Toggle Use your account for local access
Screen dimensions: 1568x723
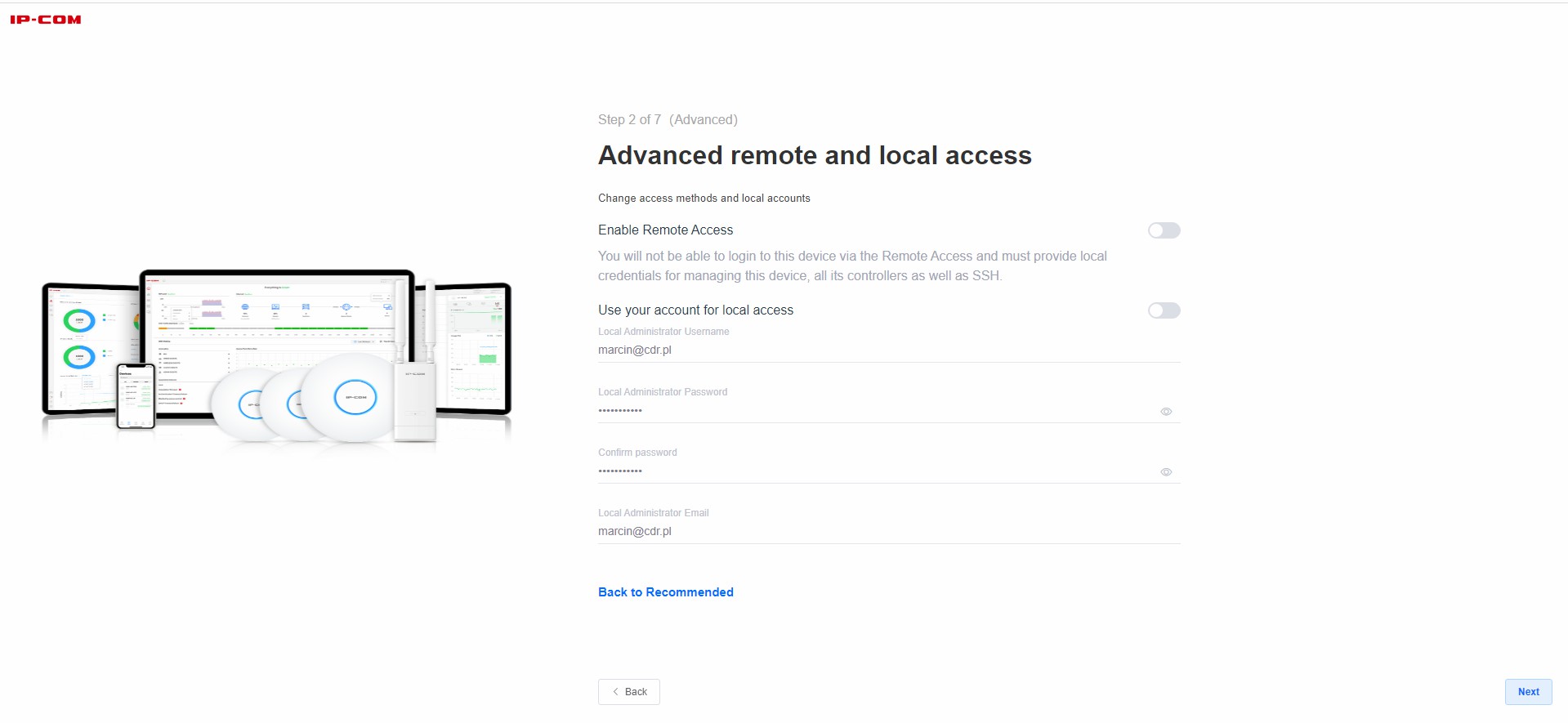coord(1164,310)
